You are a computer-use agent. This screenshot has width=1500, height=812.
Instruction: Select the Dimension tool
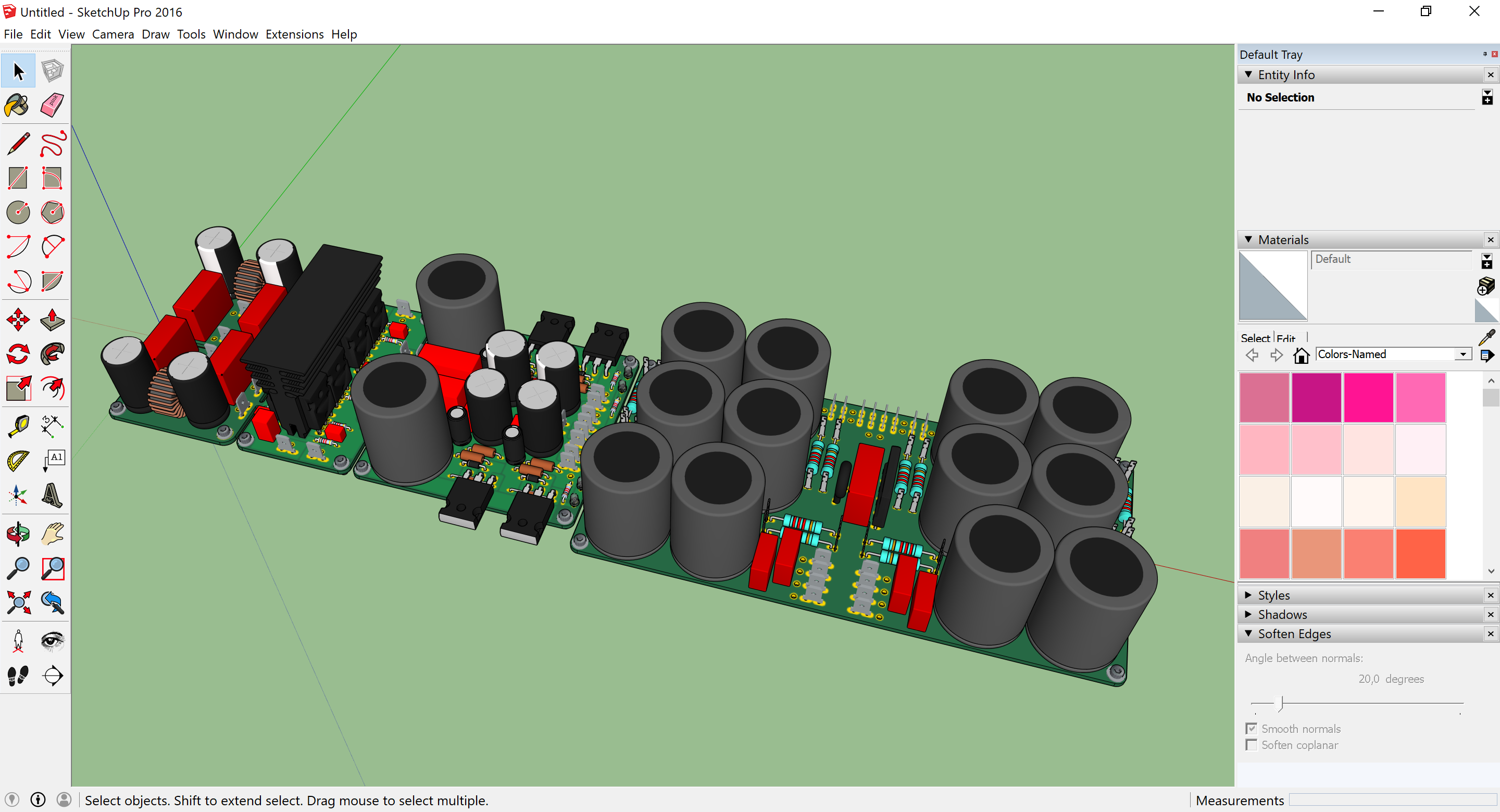point(53,426)
